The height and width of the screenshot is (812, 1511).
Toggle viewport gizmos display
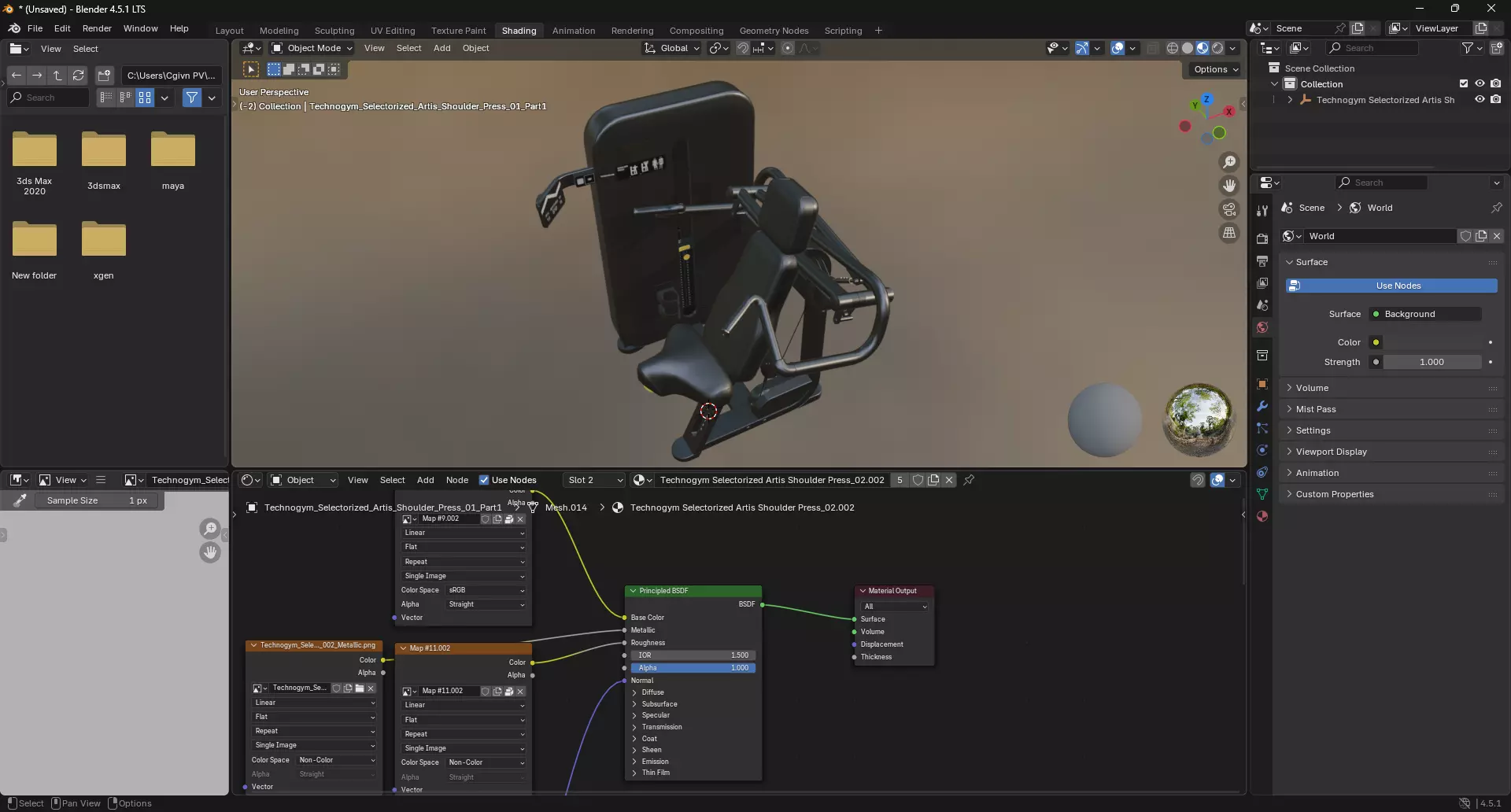1082,48
